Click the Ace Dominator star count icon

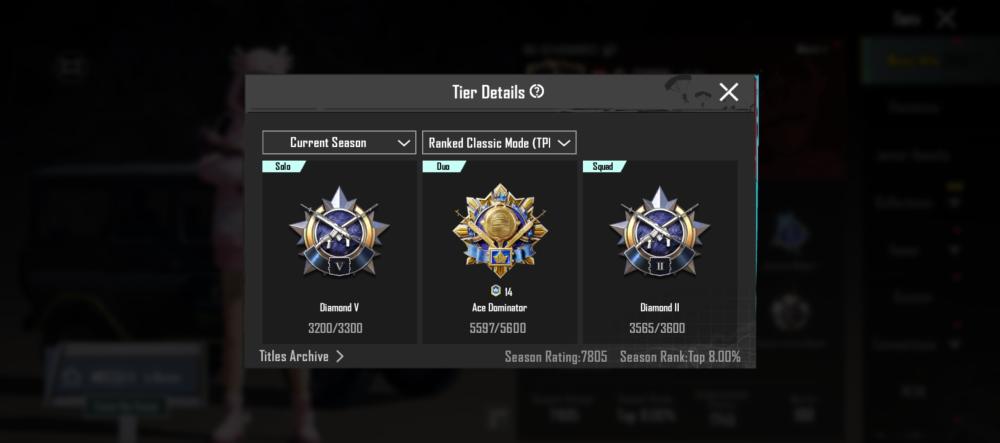pos(496,291)
